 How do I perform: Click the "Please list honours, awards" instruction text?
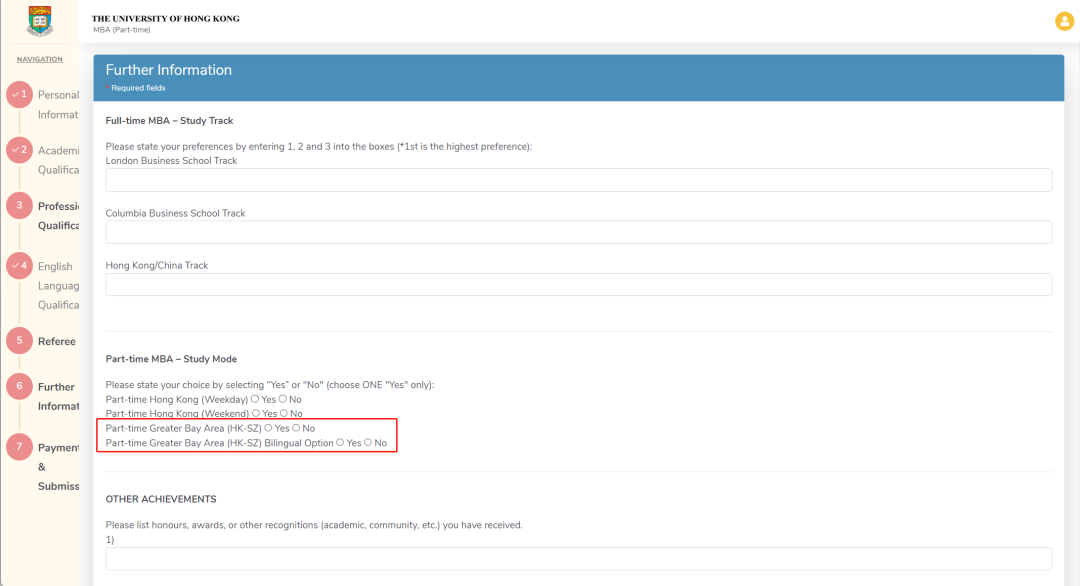pos(314,525)
